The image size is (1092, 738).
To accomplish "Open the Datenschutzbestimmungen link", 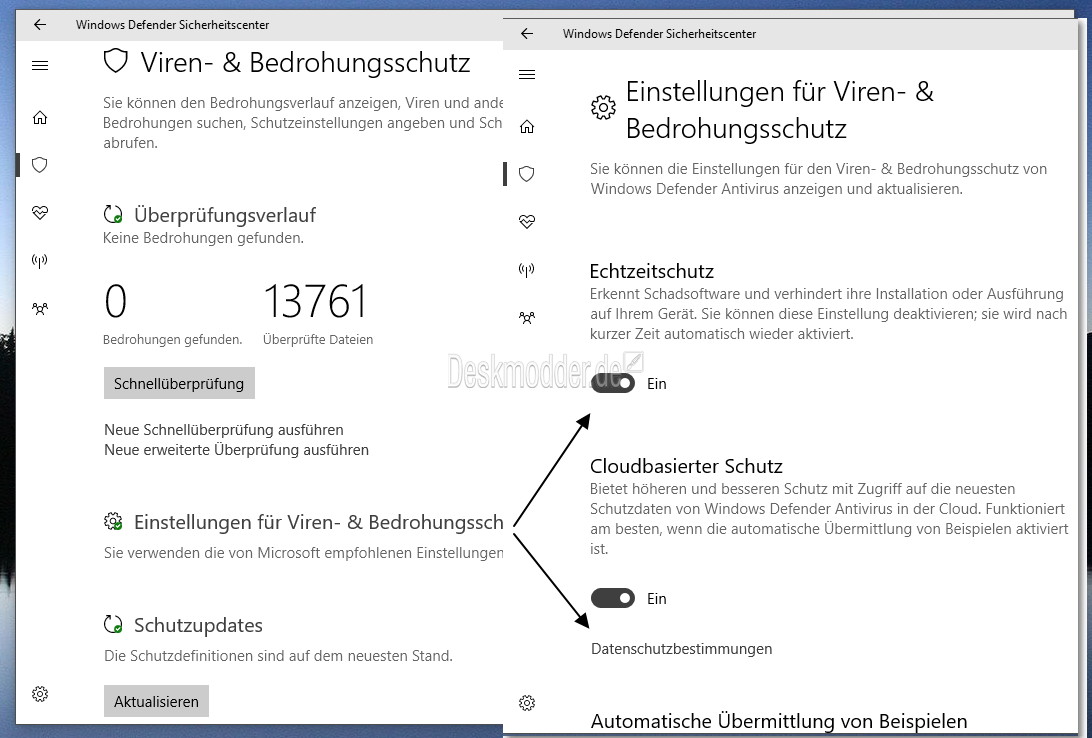I will coord(681,649).
